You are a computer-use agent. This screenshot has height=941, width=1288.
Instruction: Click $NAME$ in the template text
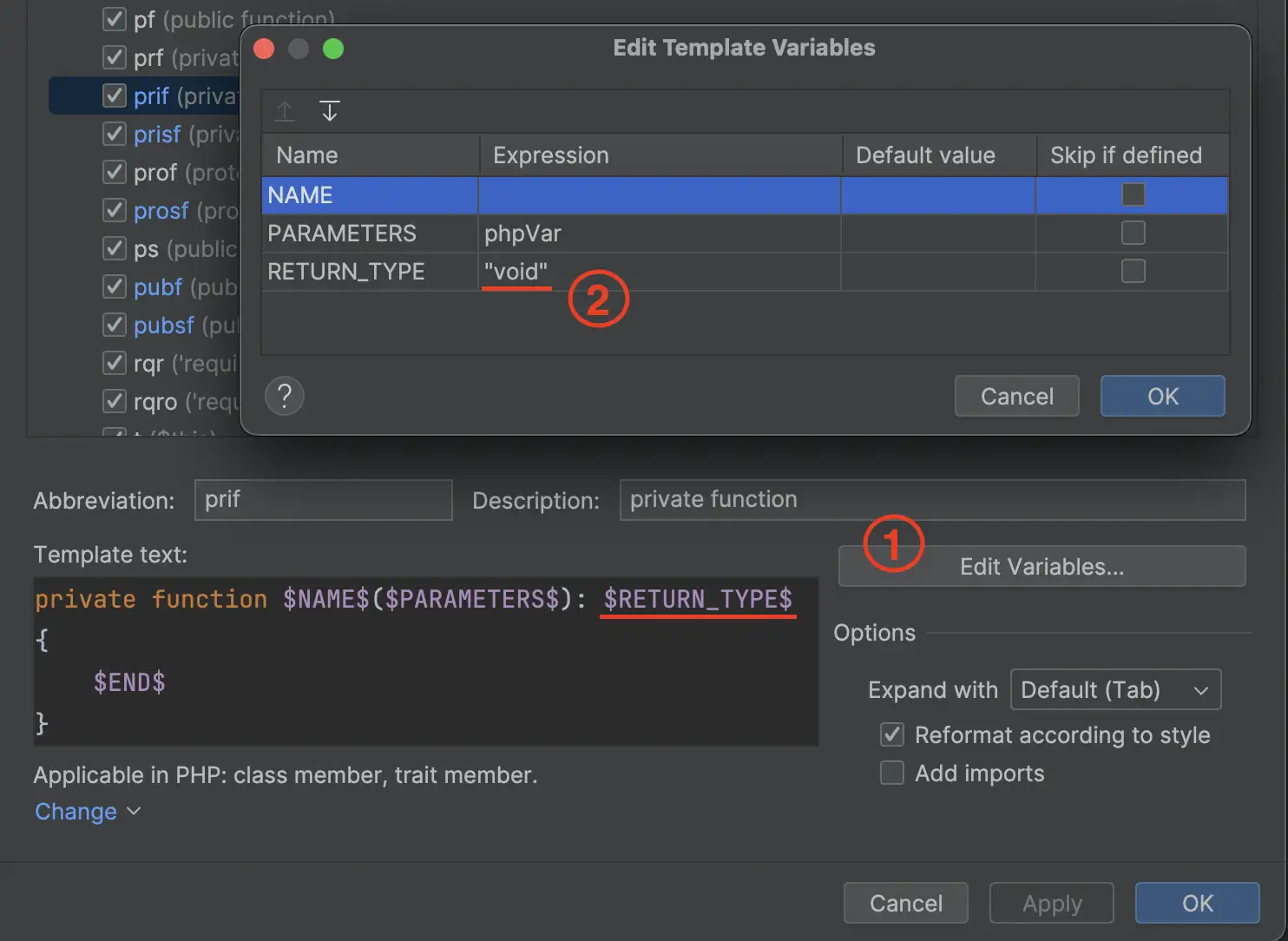pyautogui.click(x=326, y=599)
